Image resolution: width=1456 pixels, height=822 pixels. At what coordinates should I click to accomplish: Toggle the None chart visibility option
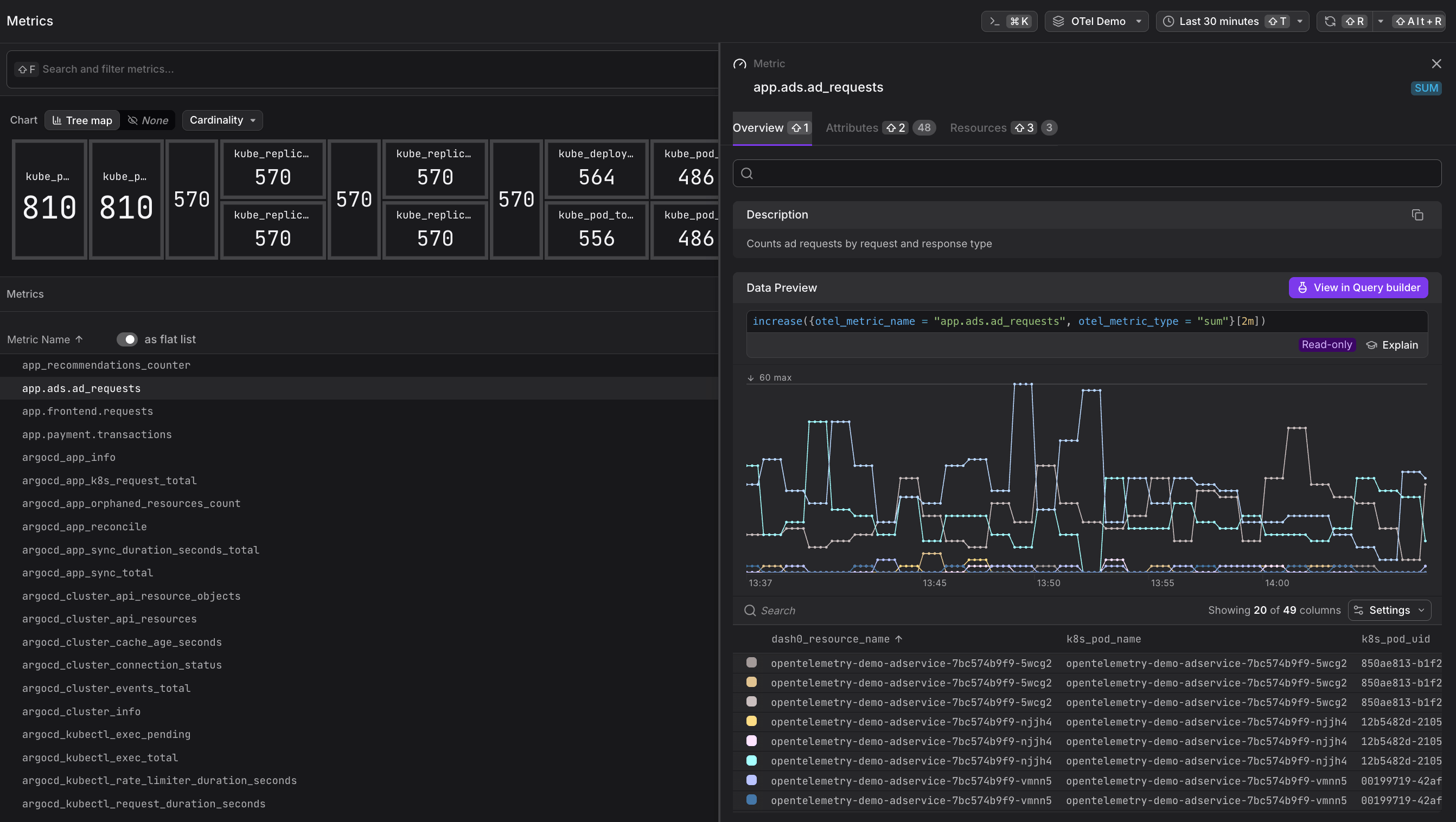pyautogui.click(x=148, y=120)
